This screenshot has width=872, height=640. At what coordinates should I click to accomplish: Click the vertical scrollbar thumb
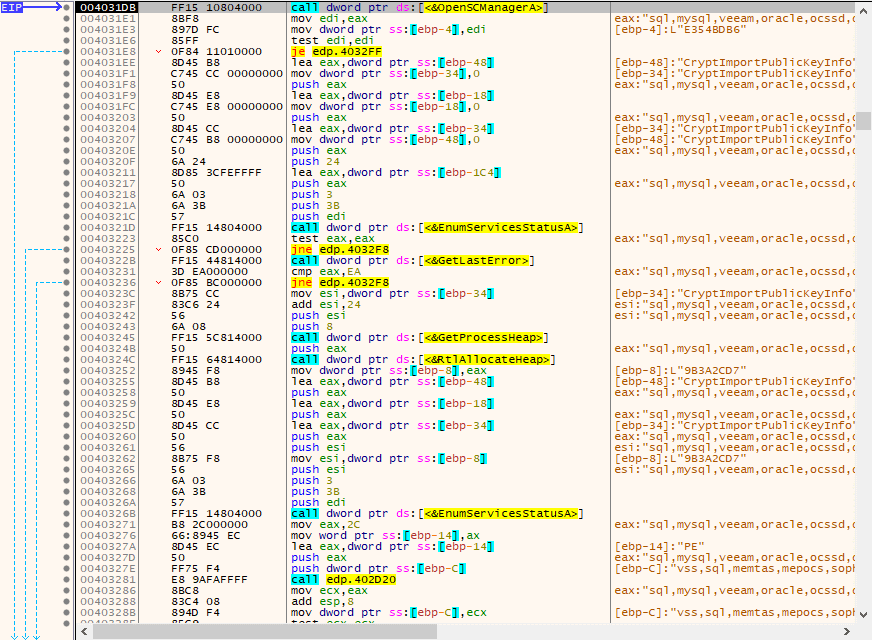(863, 121)
